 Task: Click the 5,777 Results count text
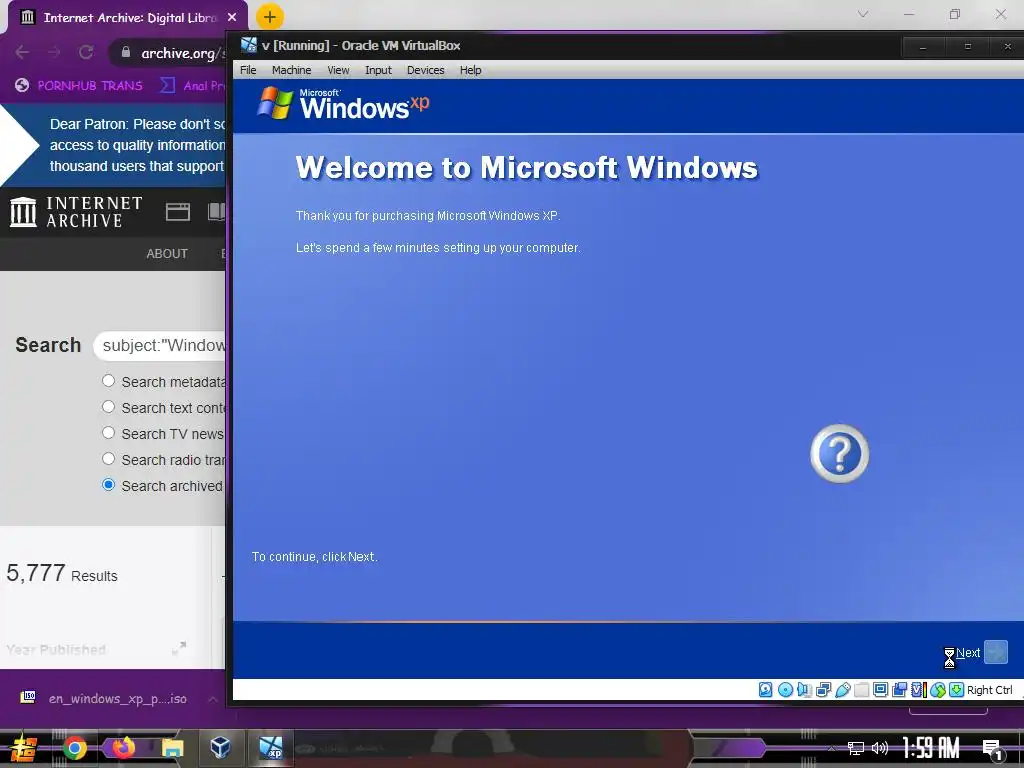tap(62, 573)
